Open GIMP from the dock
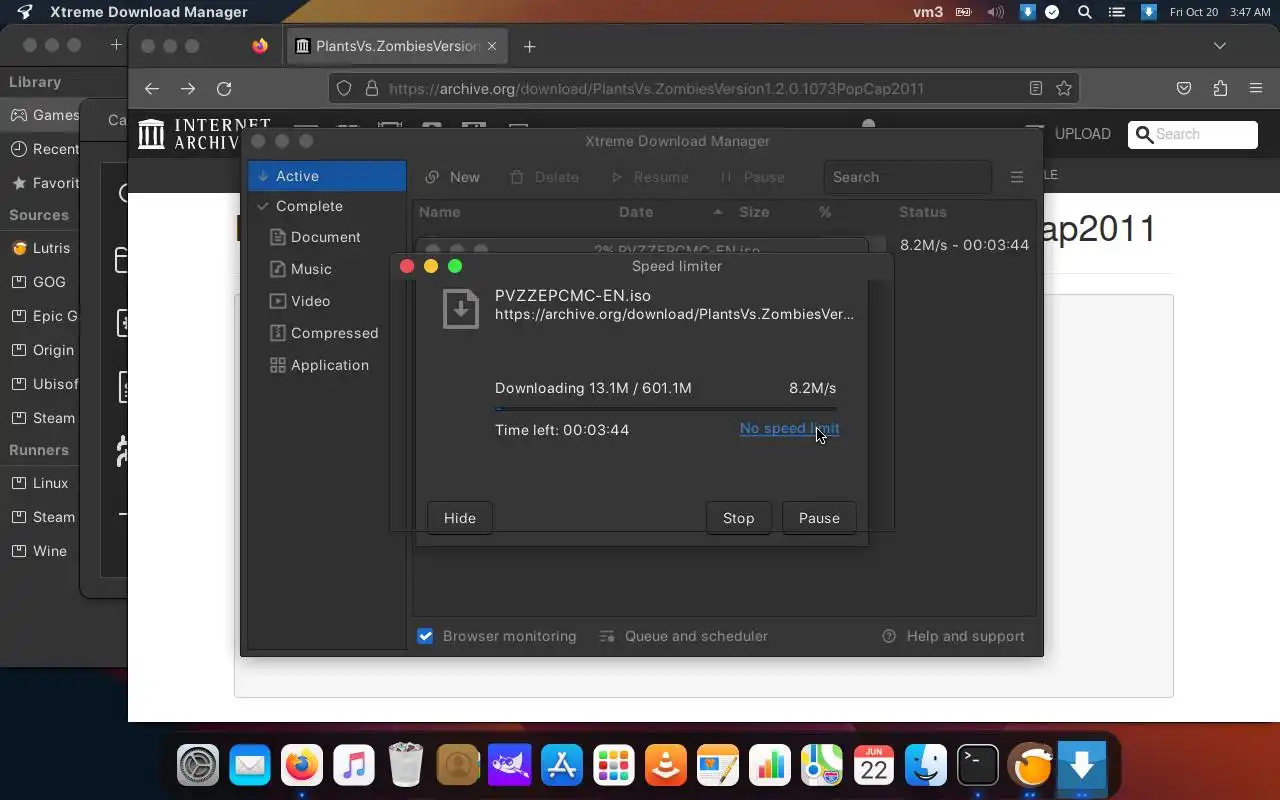The image size is (1280, 800). click(x=510, y=767)
